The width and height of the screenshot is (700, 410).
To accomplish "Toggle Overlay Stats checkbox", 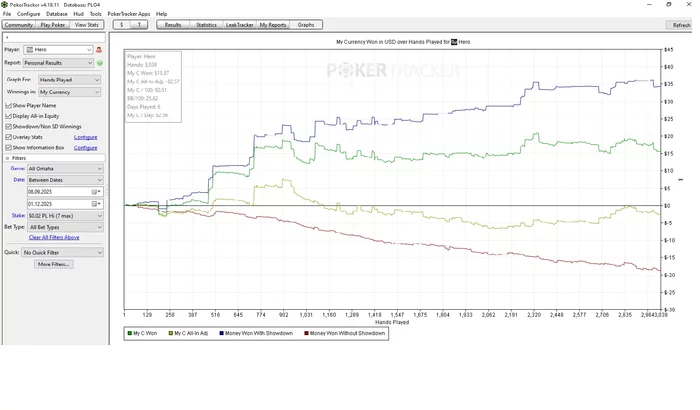I will (x=8, y=138).
